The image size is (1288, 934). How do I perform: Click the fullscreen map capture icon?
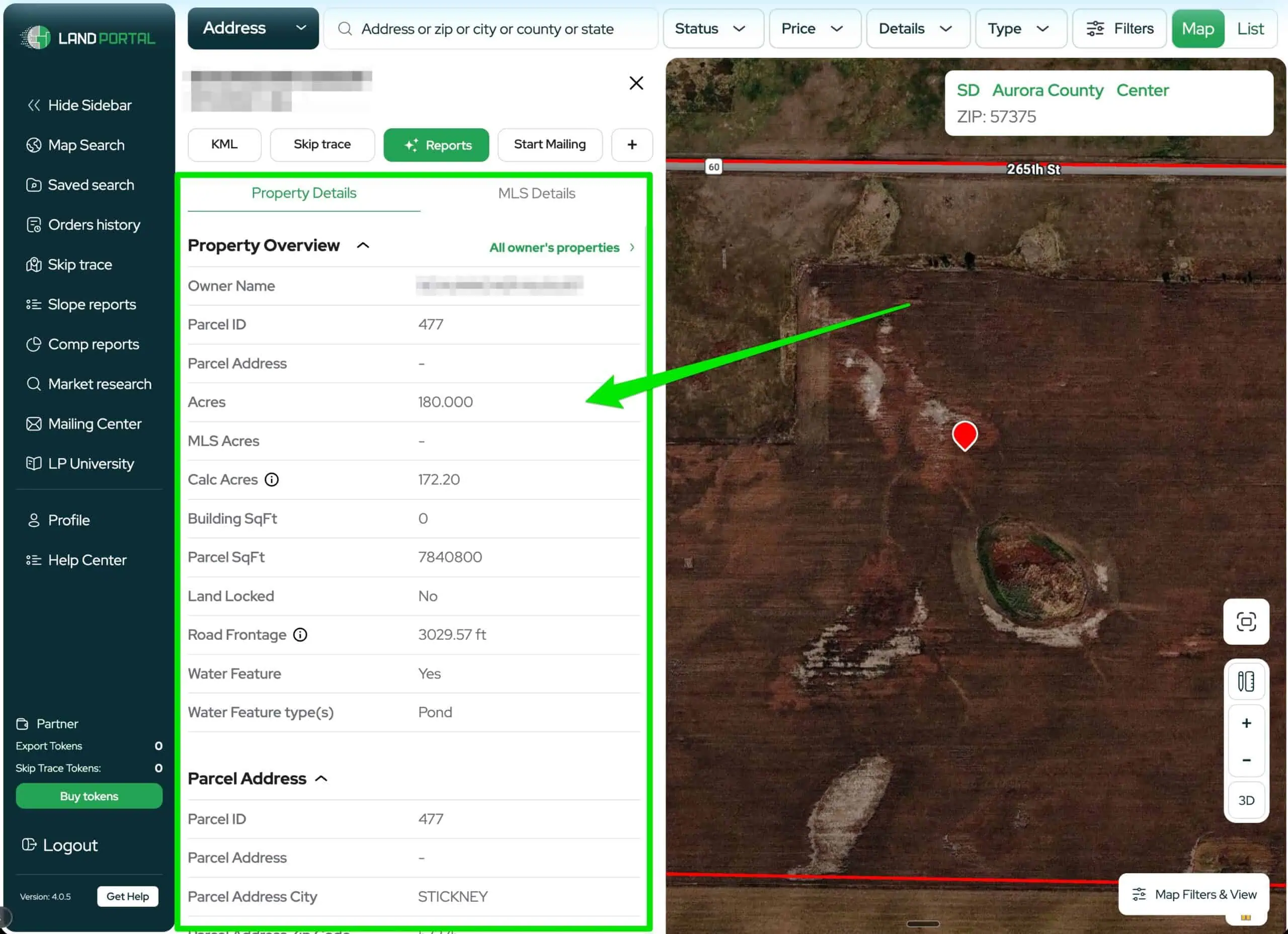1245,621
